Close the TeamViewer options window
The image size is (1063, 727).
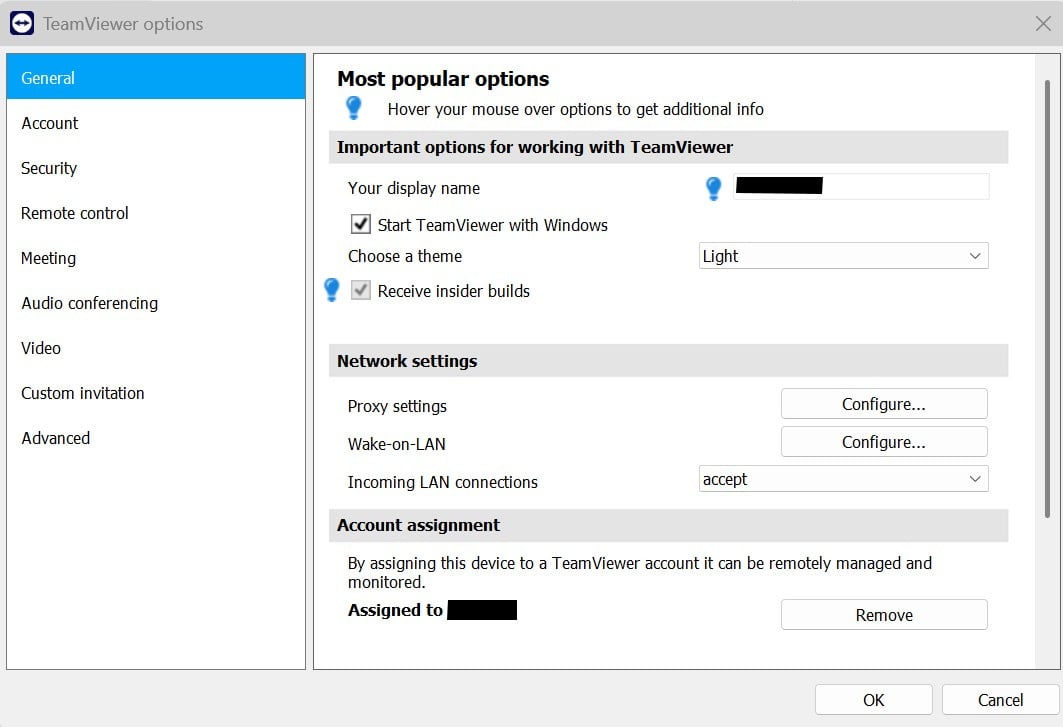click(1043, 24)
